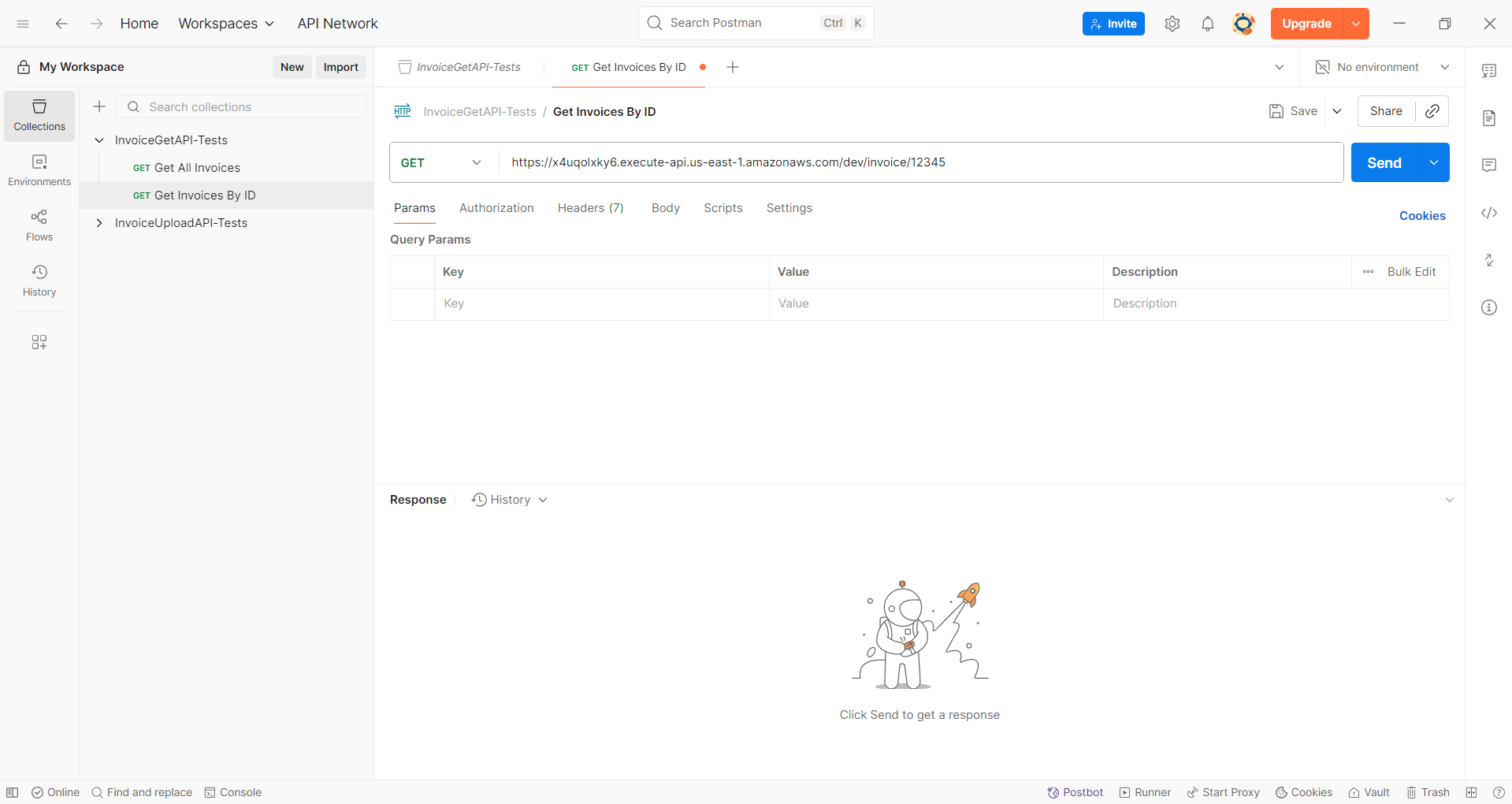Open the Postman Console from the status bar
The height and width of the screenshot is (804, 1512).
(233, 792)
